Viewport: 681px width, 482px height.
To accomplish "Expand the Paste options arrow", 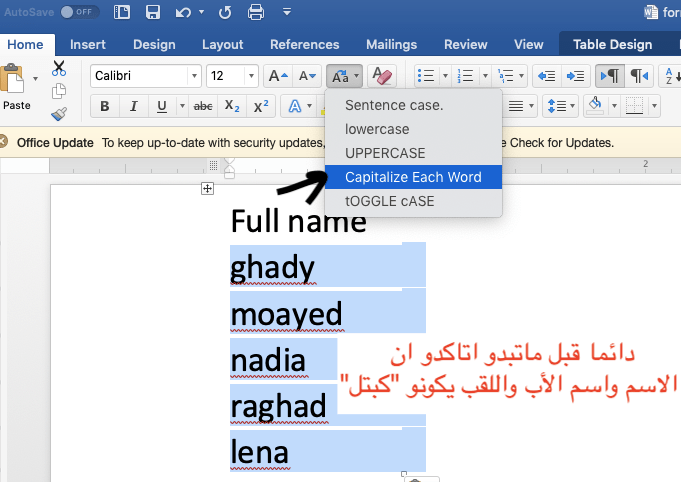I will (36, 78).
